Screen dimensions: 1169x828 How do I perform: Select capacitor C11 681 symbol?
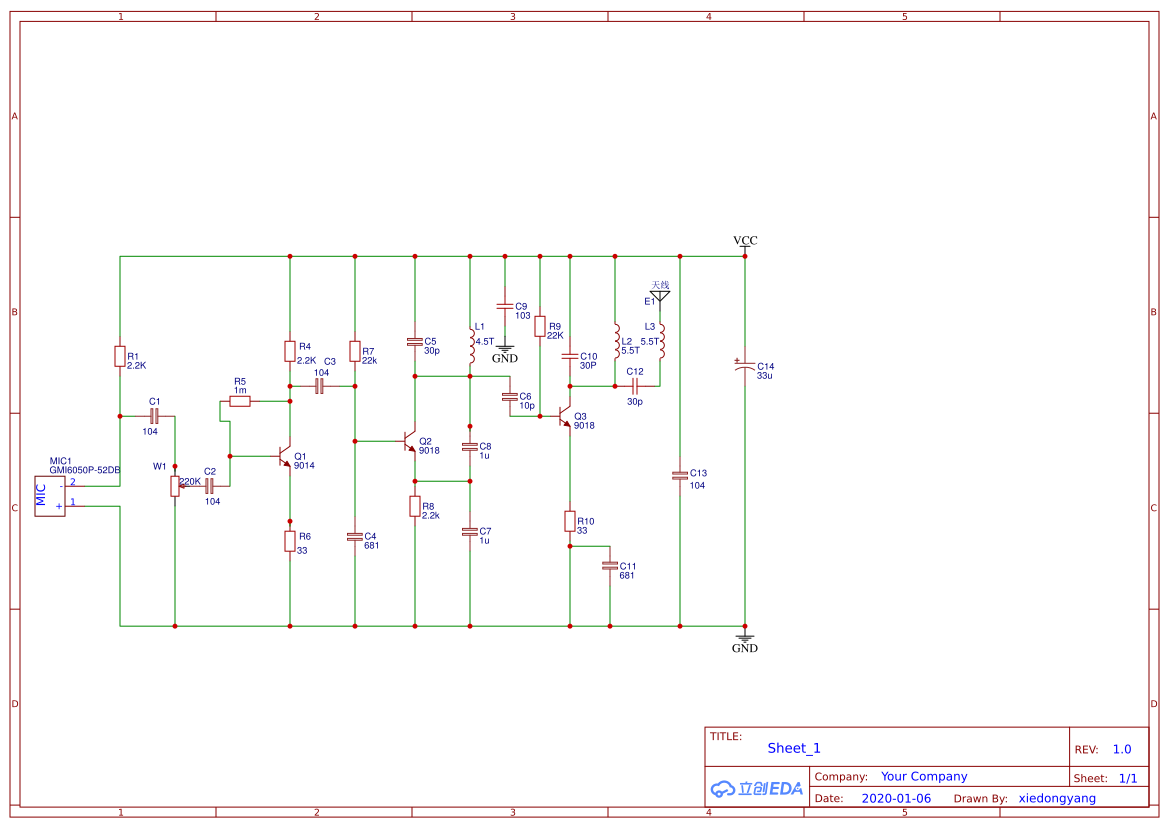point(610,566)
